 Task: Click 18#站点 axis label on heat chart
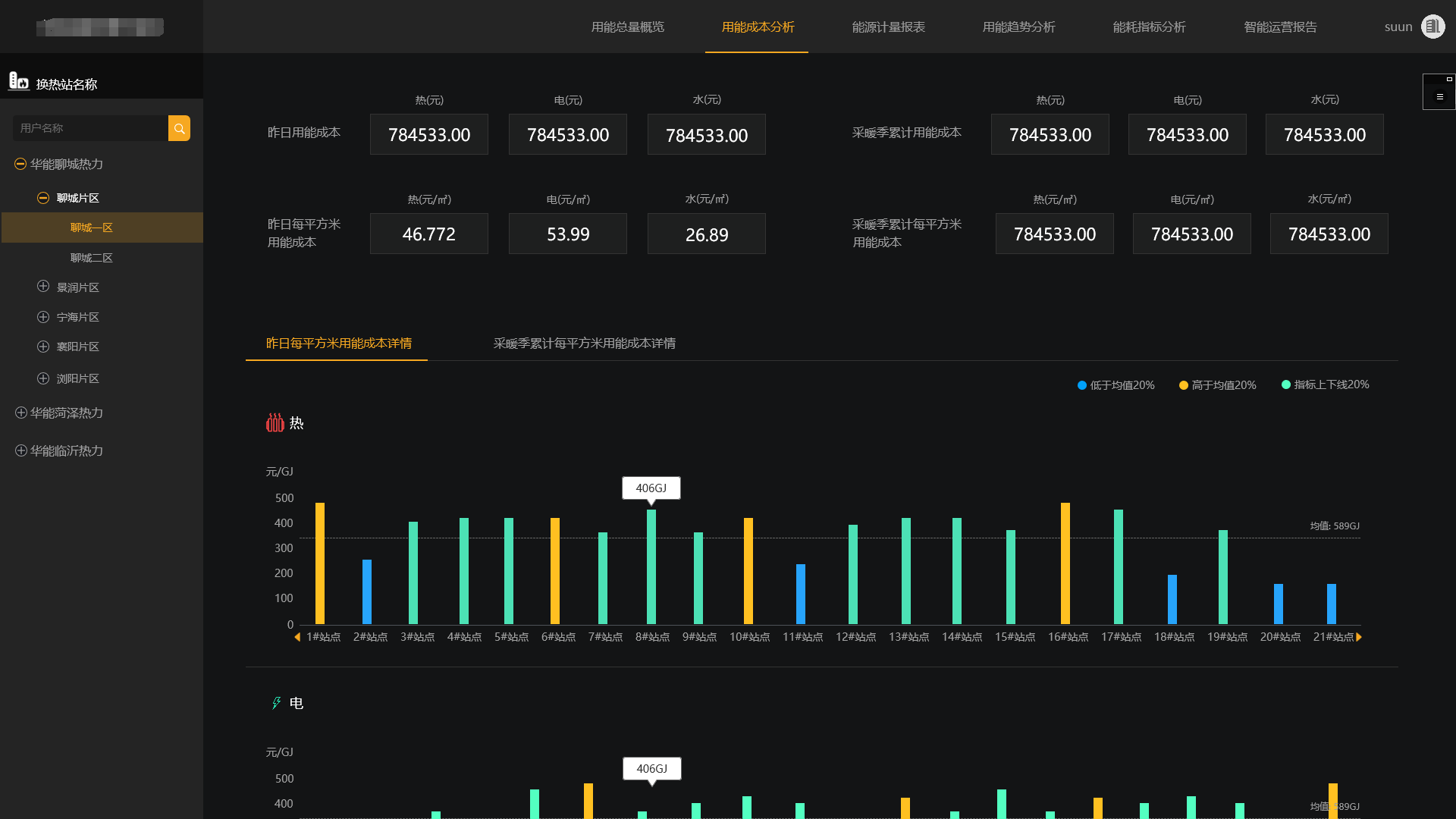1174,637
